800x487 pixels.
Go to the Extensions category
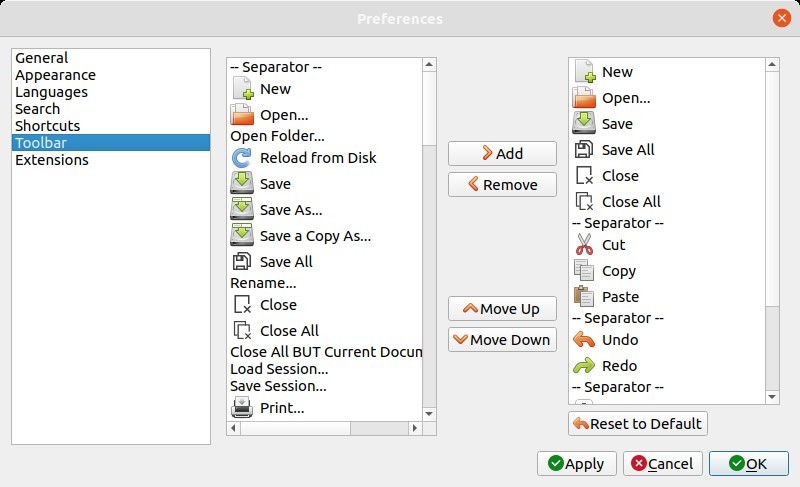[x=51, y=160]
